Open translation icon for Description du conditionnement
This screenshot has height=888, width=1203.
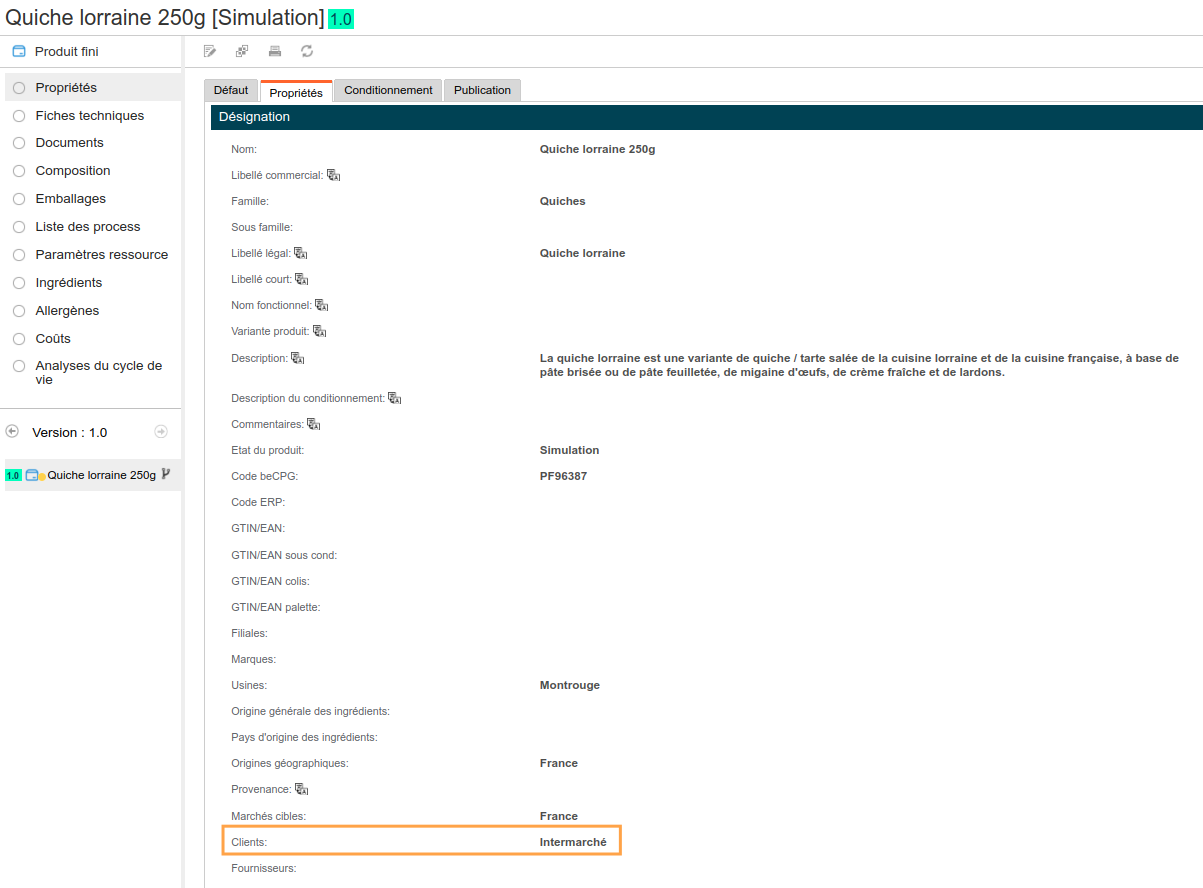pos(395,398)
